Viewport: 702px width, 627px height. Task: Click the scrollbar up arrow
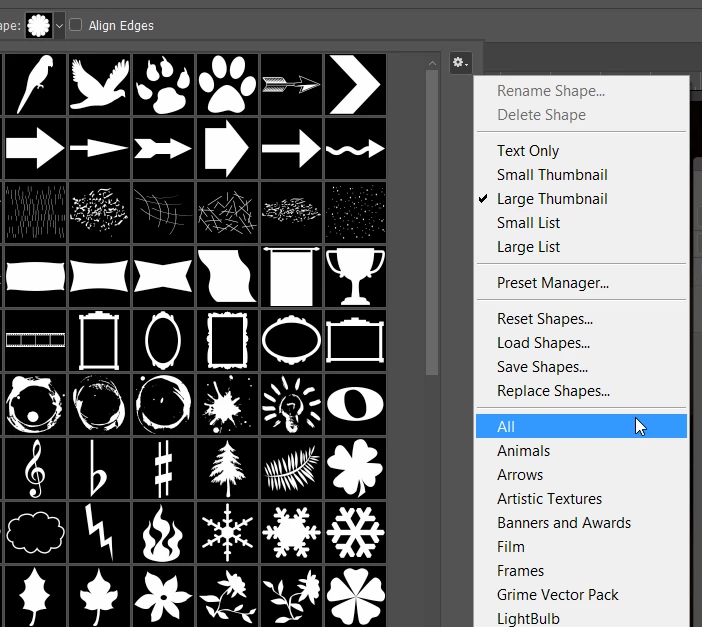432,63
